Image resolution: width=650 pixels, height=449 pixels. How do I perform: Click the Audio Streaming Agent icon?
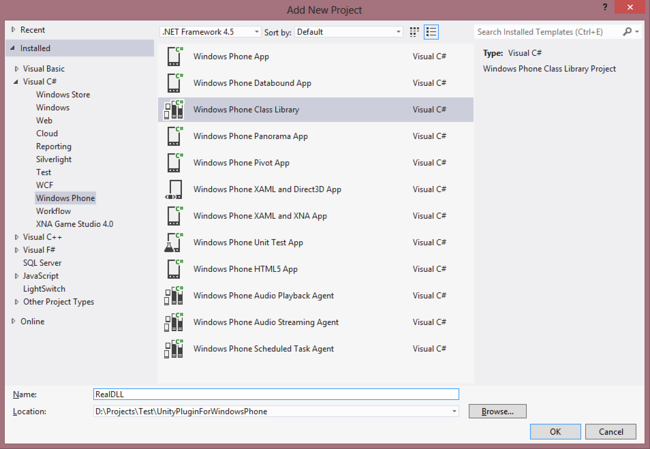pos(174,322)
